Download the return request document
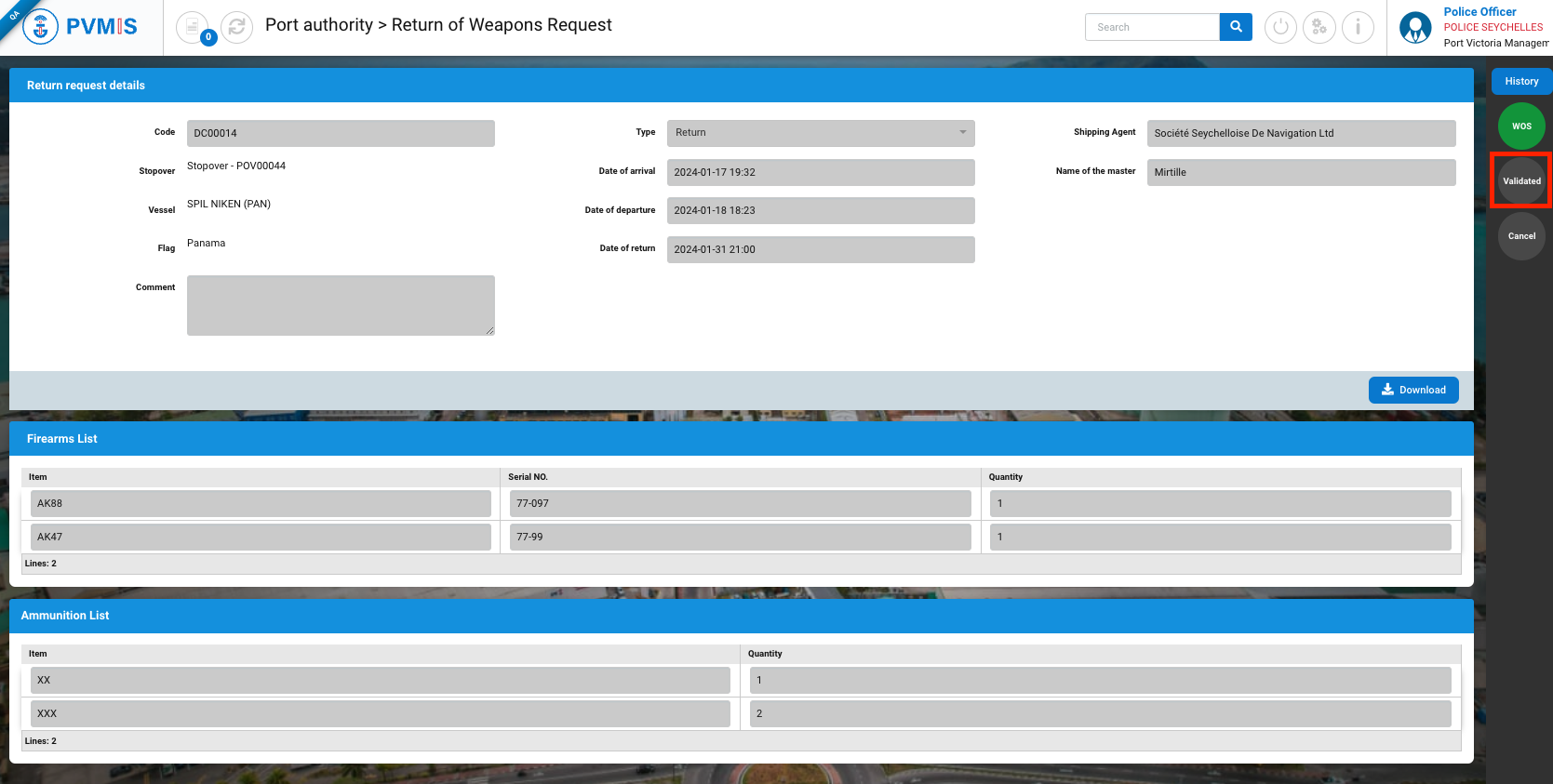The image size is (1553, 784). (x=1412, y=391)
